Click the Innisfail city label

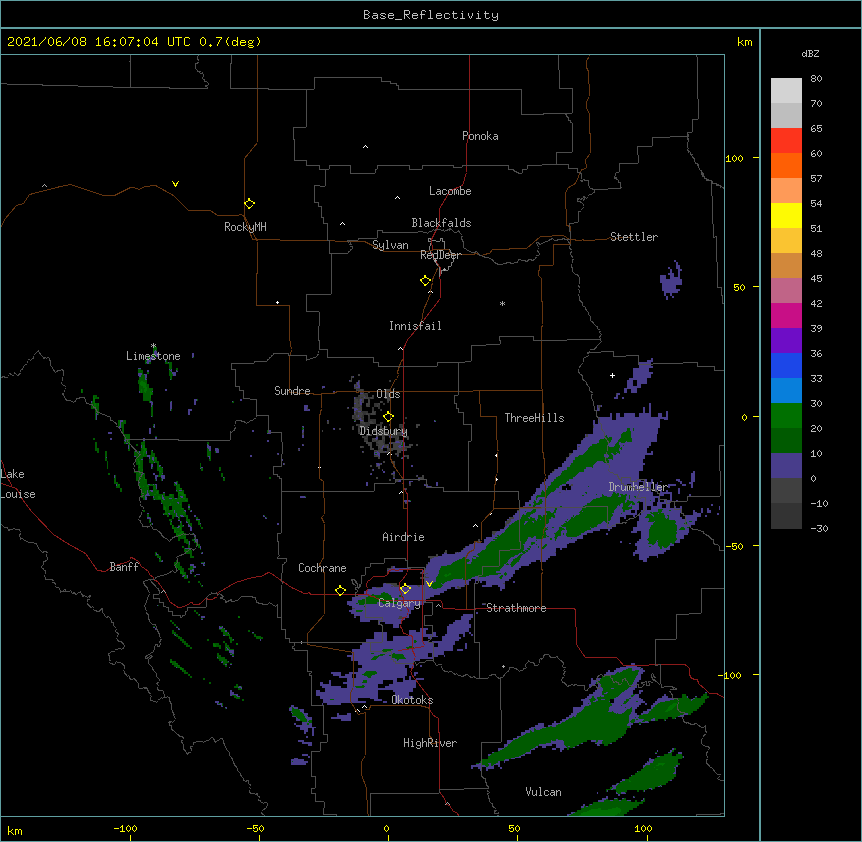point(415,326)
